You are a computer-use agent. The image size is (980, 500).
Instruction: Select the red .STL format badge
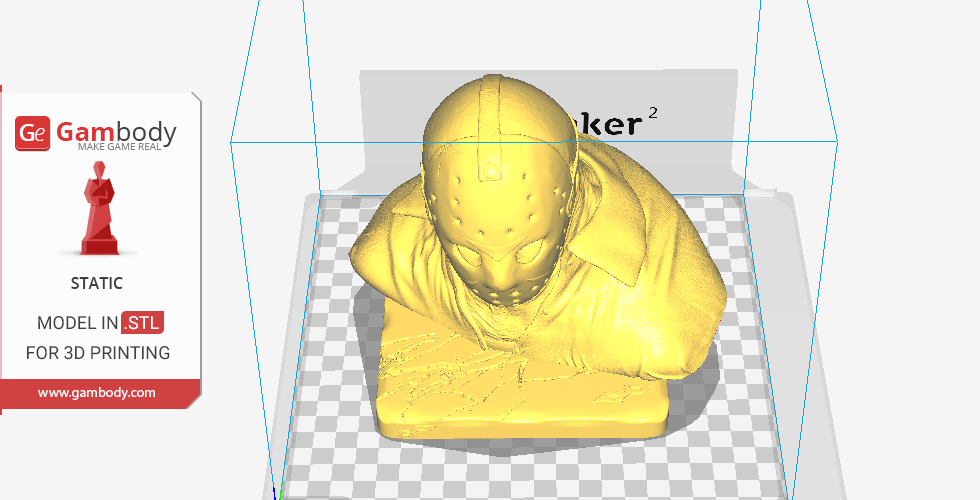coord(142,323)
